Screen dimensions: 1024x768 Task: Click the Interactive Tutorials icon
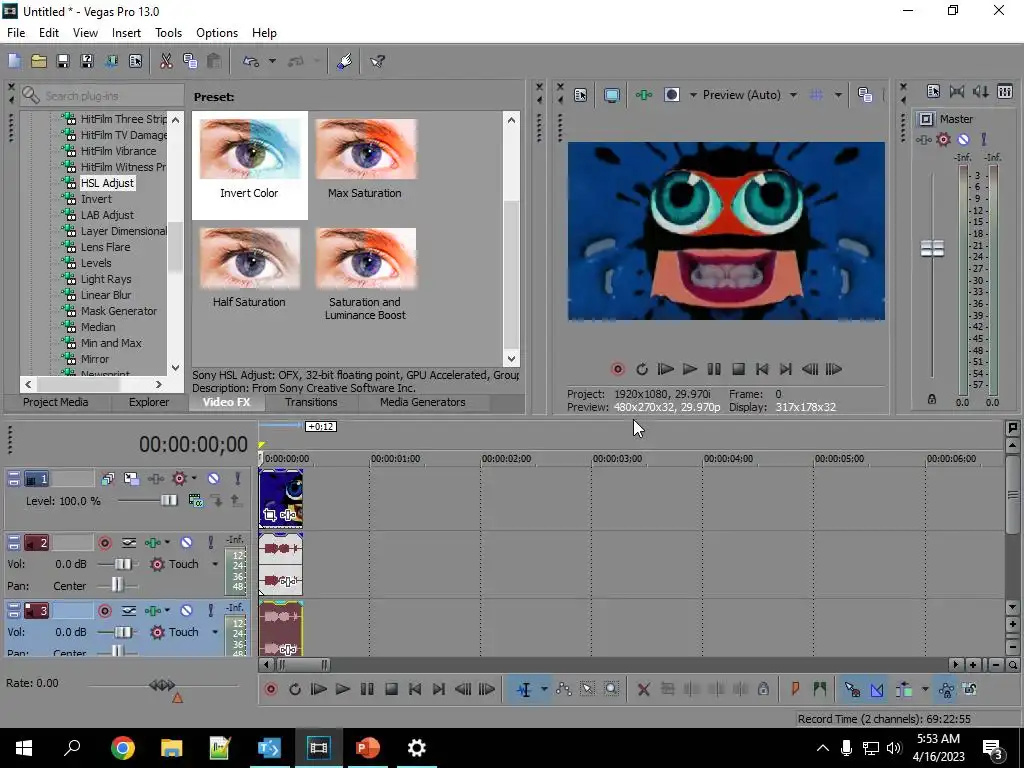coord(345,61)
